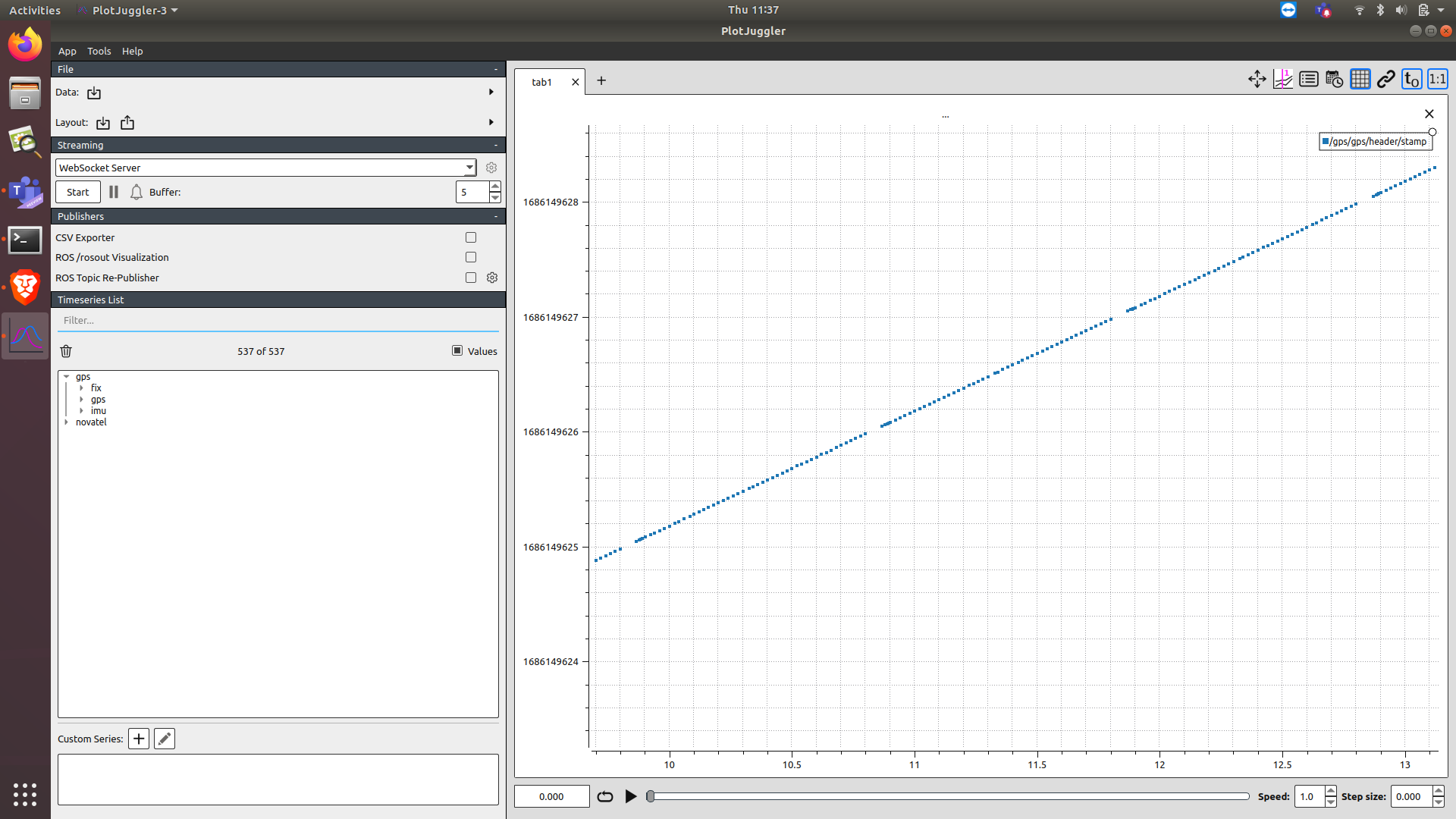Screen dimensions: 1456x819
Task: Click the trash icon to delete timeseries
Action: (x=66, y=351)
